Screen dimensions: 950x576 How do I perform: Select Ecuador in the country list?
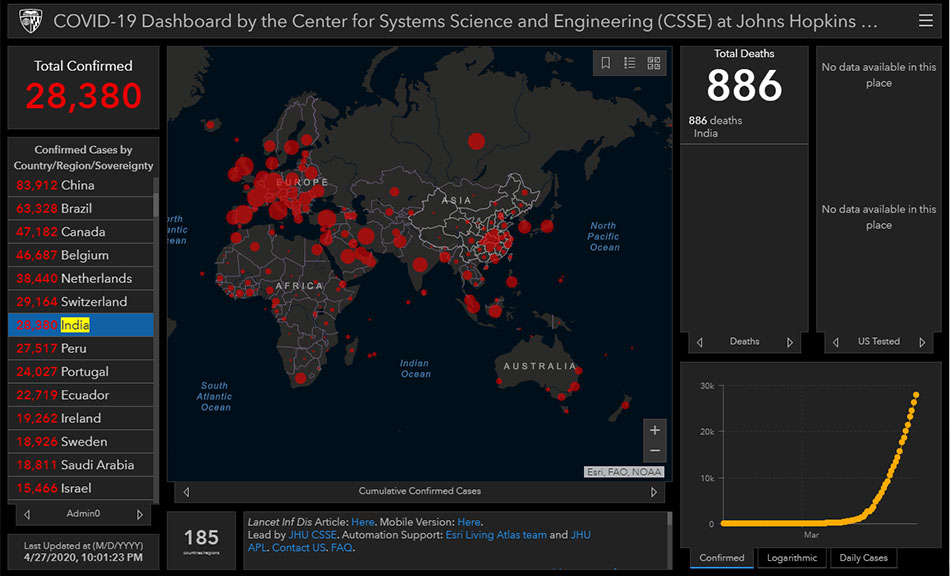81,395
